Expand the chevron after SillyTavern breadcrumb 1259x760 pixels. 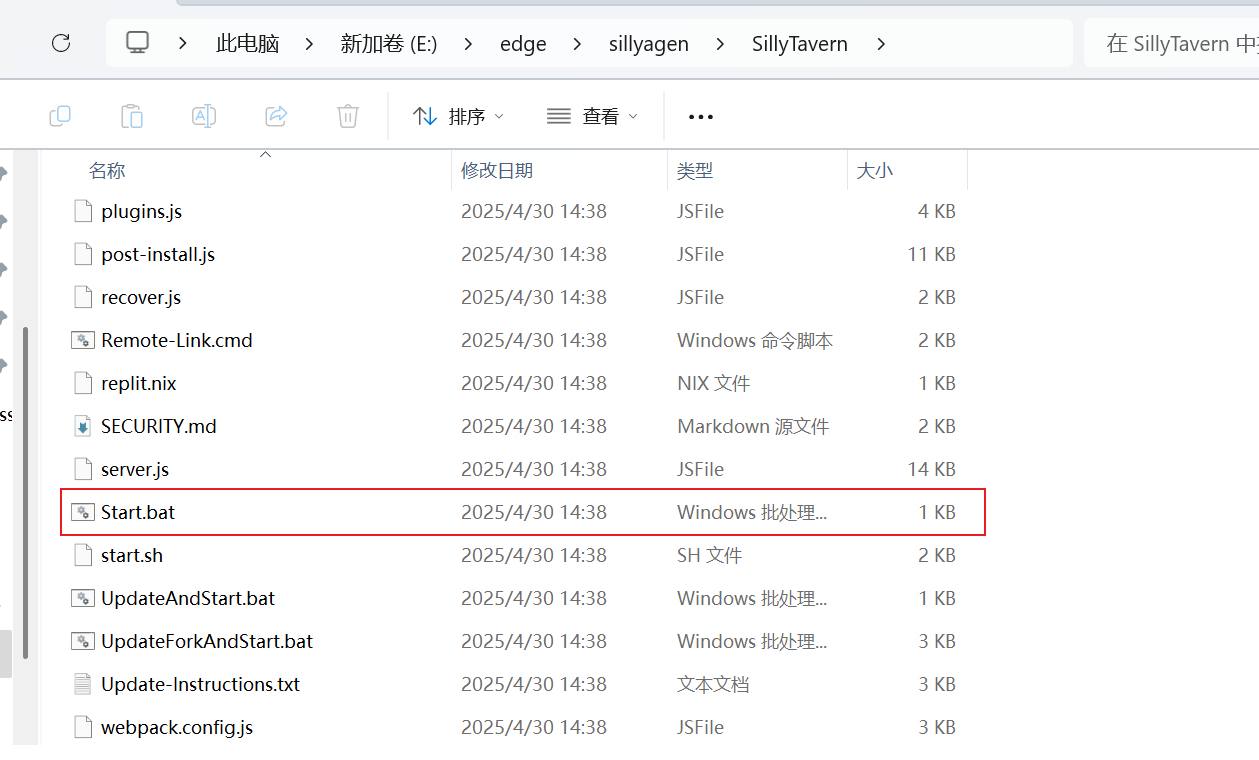pyautogui.click(x=880, y=44)
